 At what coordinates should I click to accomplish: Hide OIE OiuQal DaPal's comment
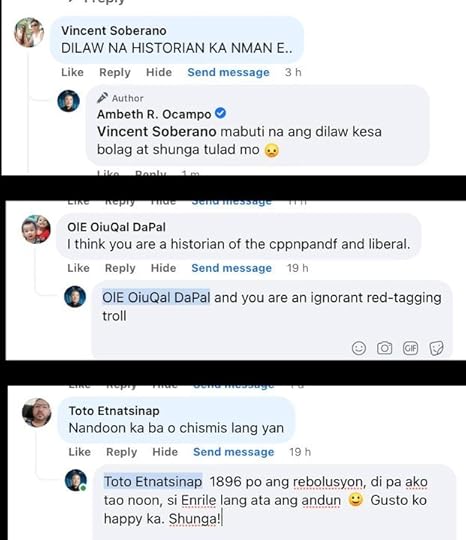coord(163,268)
